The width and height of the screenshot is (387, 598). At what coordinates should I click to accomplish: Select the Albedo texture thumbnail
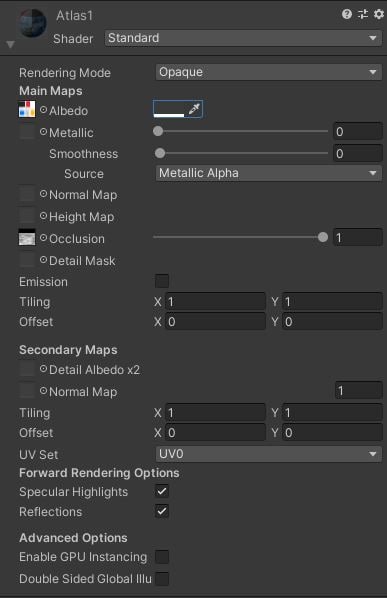[27, 109]
